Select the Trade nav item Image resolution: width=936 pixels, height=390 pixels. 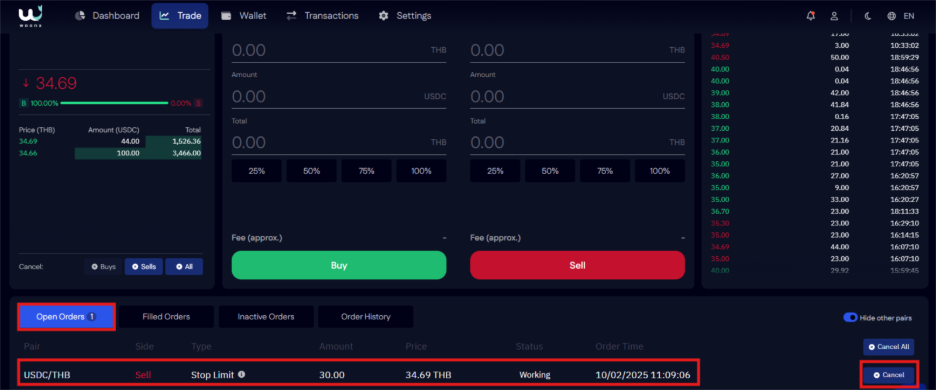pos(180,16)
